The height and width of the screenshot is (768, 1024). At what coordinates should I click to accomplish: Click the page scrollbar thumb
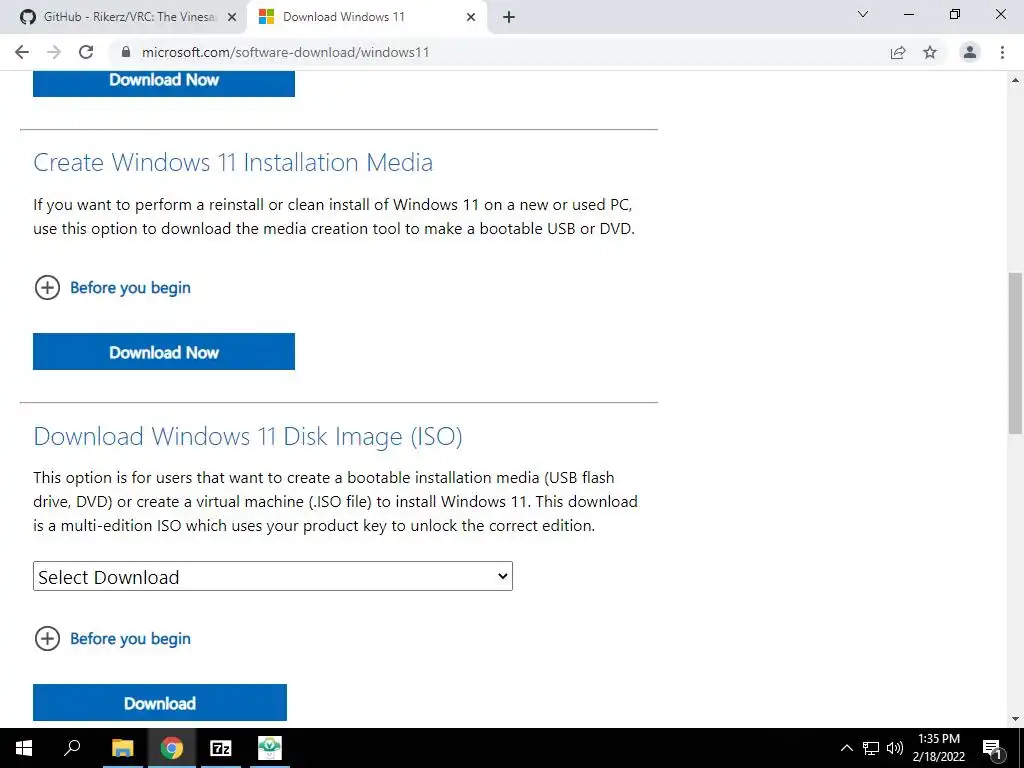1015,353
